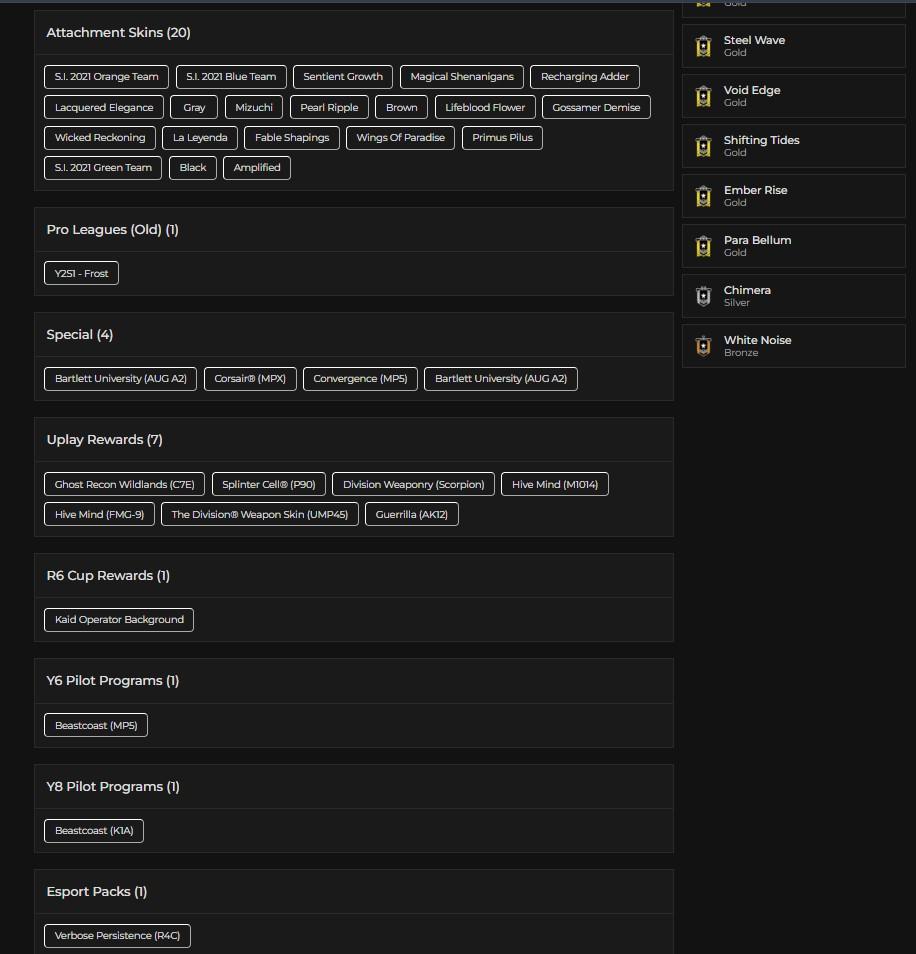Click the Hive Mind (FMG-9) tag
This screenshot has width=916, height=954.
pos(99,514)
